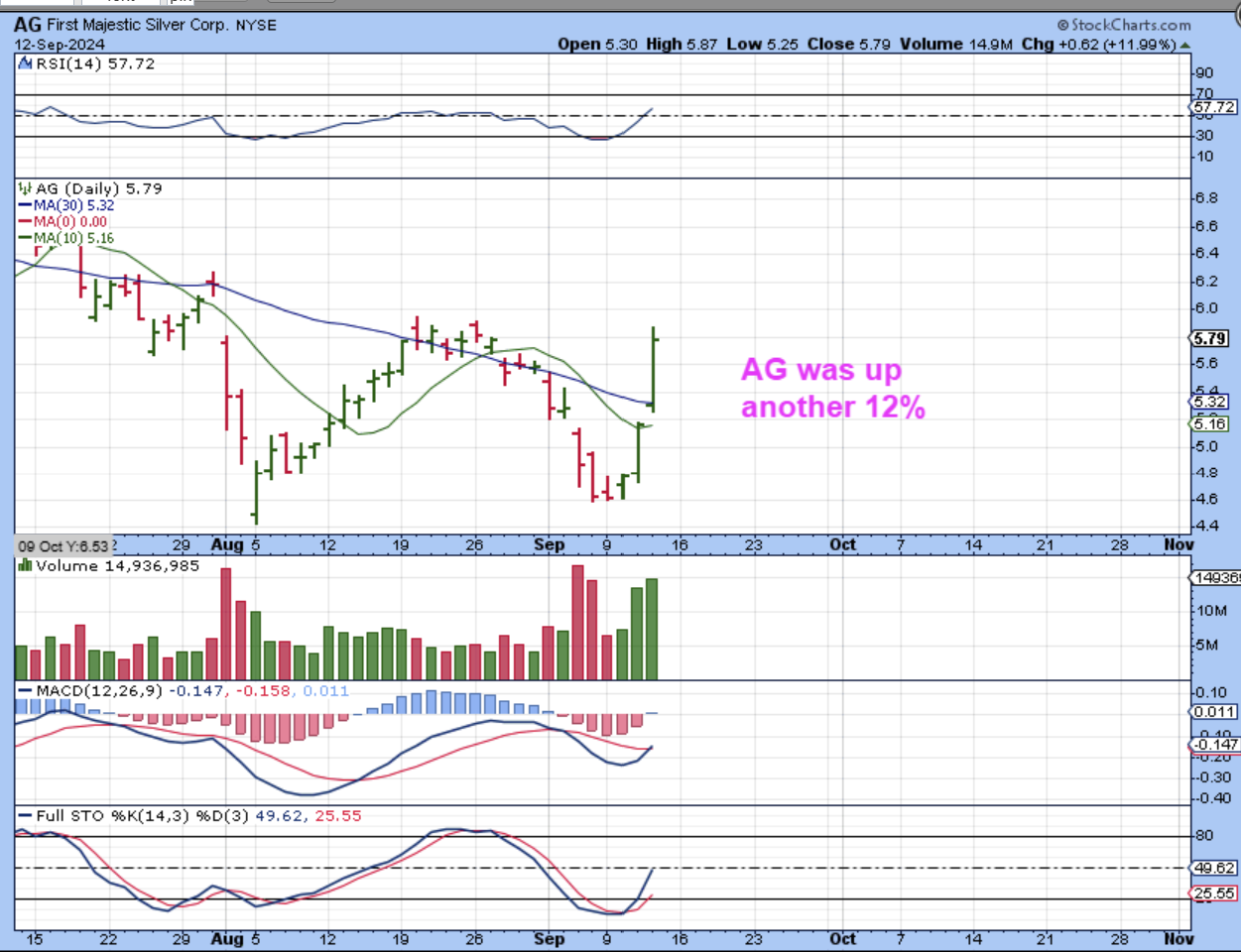Click the -0.158 MACD signal value
This screenshot has height=952, width=1241.
pyautogui.click(x=265, y=691)
